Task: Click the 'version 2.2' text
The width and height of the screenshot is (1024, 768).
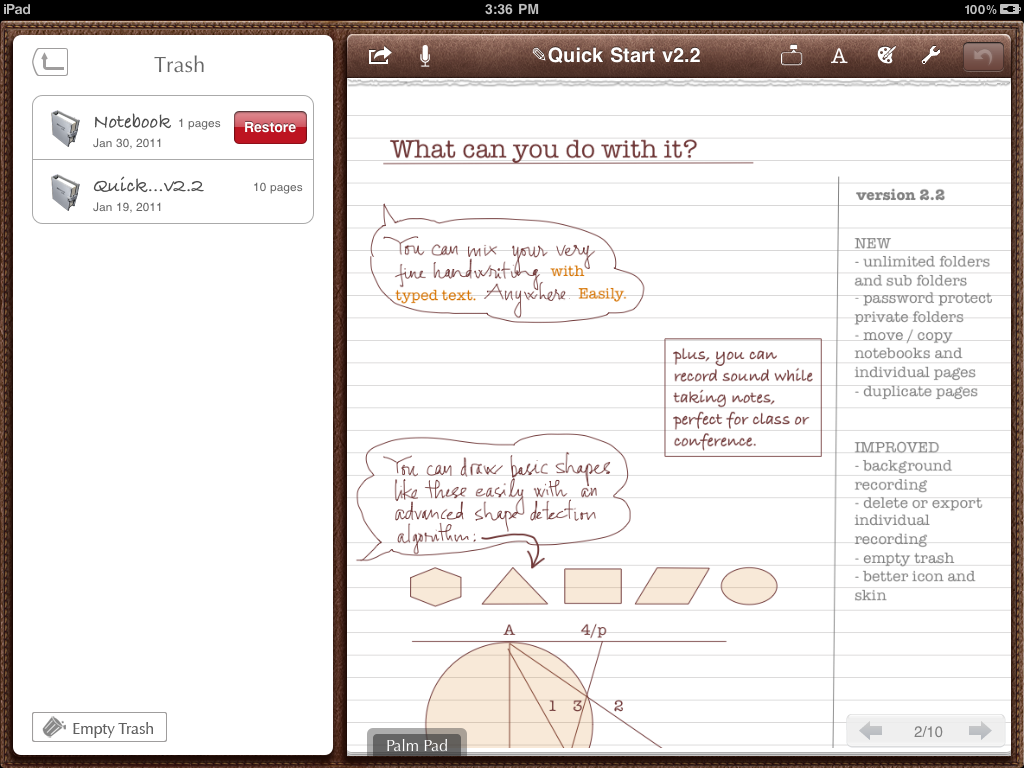Action: tap(900, 195)
